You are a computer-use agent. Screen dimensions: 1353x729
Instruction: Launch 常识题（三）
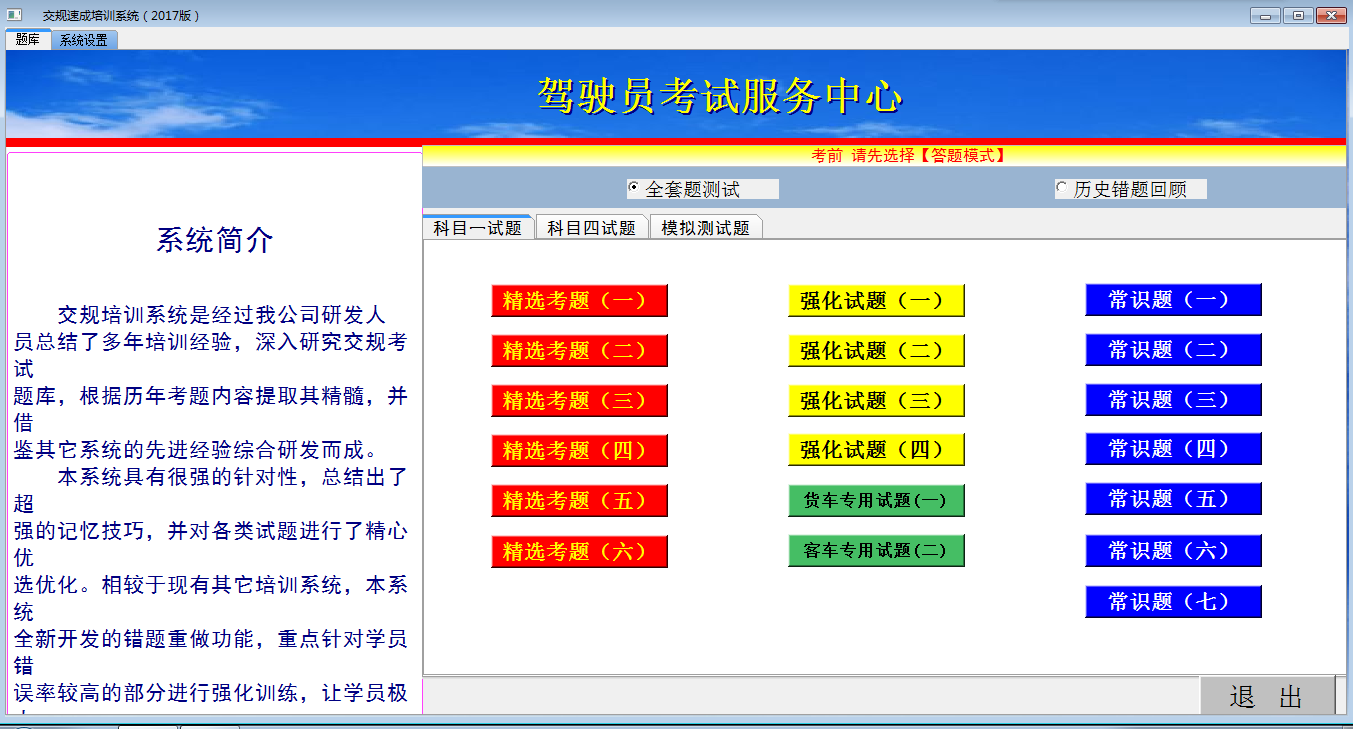point(1173,399)
